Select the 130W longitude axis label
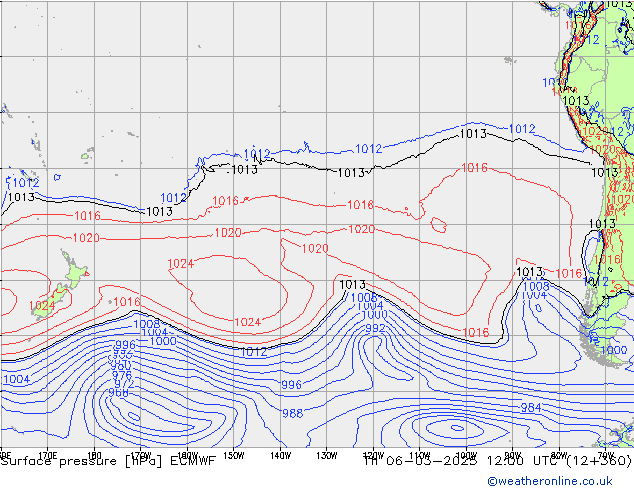634x490 pixels. pyautogui.click(x=327, y=455)
